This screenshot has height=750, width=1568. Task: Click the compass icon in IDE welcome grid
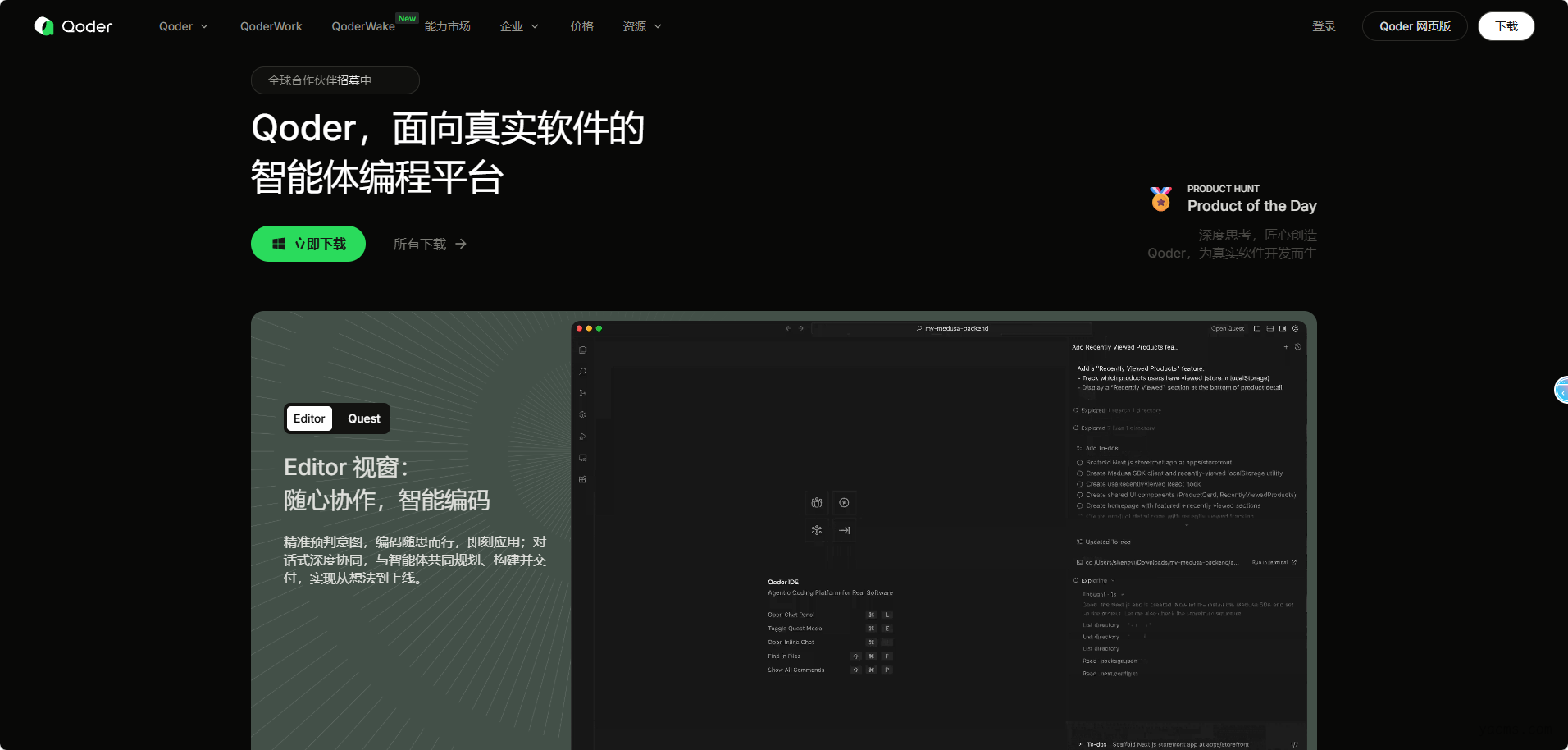844,503
